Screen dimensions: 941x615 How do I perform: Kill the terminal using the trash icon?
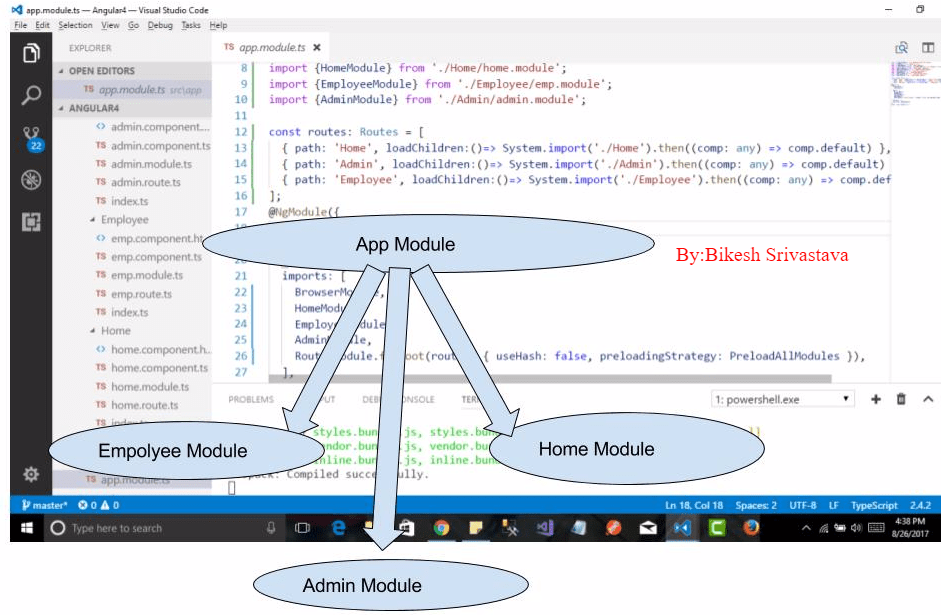[901, 398]
